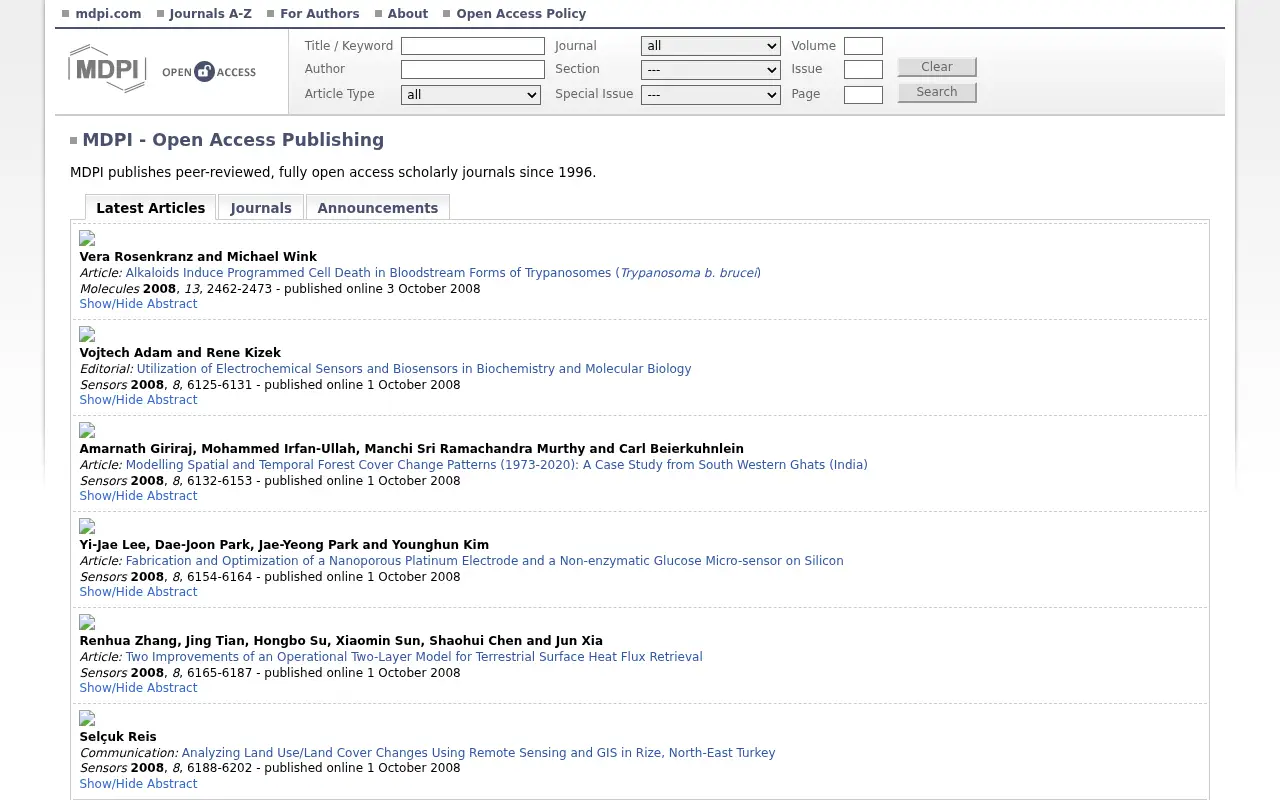This screenshot has width=1280, height=800.
Task: Click the author name Selçuk Reis
Action: (x=118, y=737)
